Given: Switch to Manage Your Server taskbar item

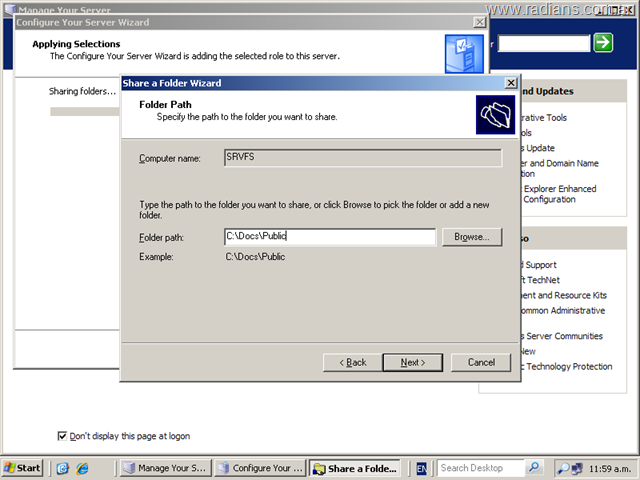Looking at the screenshot, I should 165,468.
